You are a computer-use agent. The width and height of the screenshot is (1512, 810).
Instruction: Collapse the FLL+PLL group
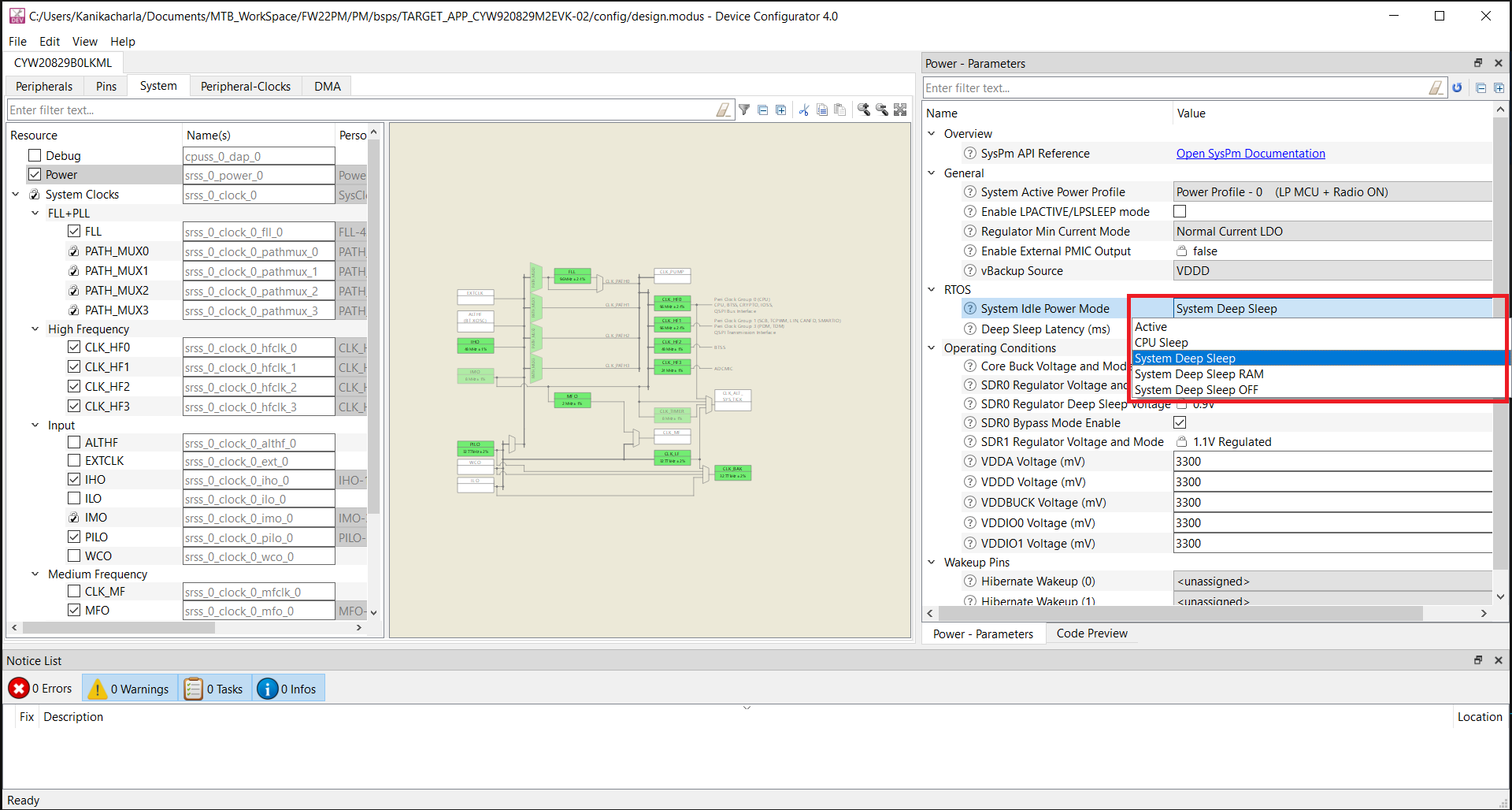(x=35, y=213)
